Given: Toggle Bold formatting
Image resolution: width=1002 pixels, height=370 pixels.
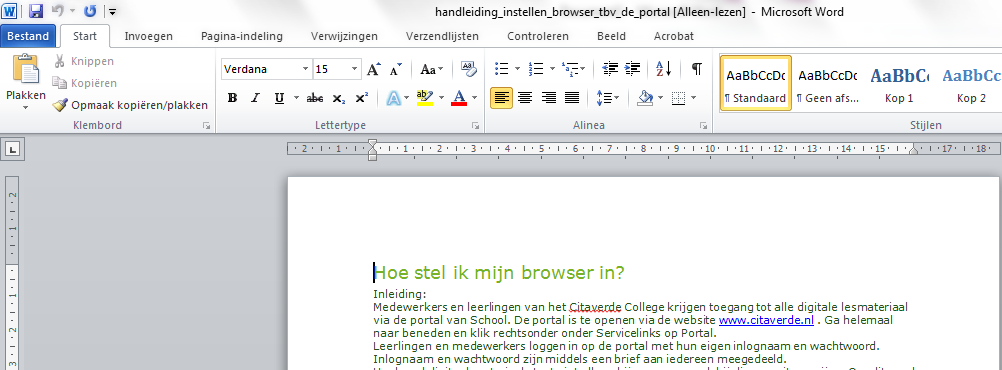Looking at the screenshot, I should (x=233, y=98).
